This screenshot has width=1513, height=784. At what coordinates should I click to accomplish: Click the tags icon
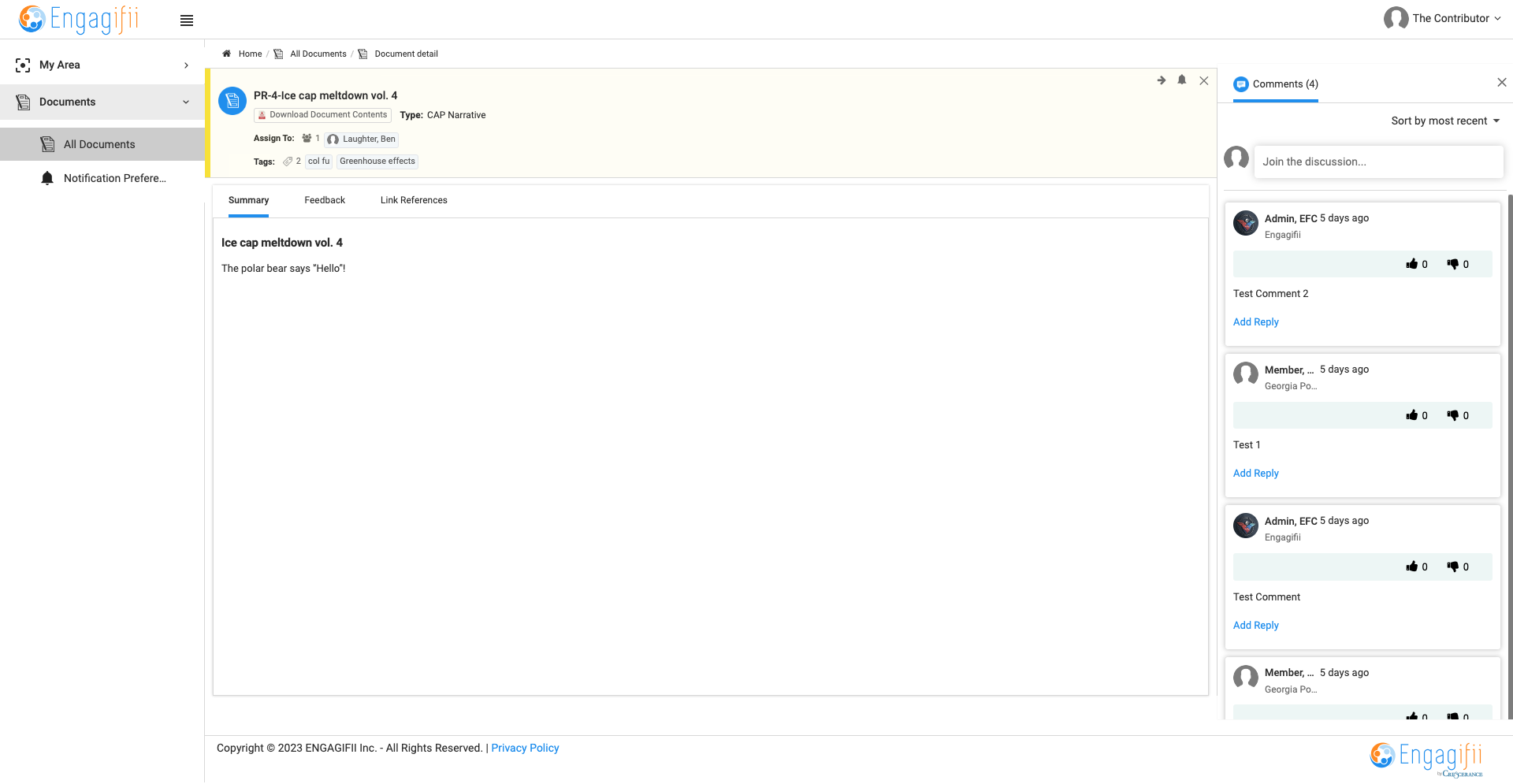click(288, 161)
